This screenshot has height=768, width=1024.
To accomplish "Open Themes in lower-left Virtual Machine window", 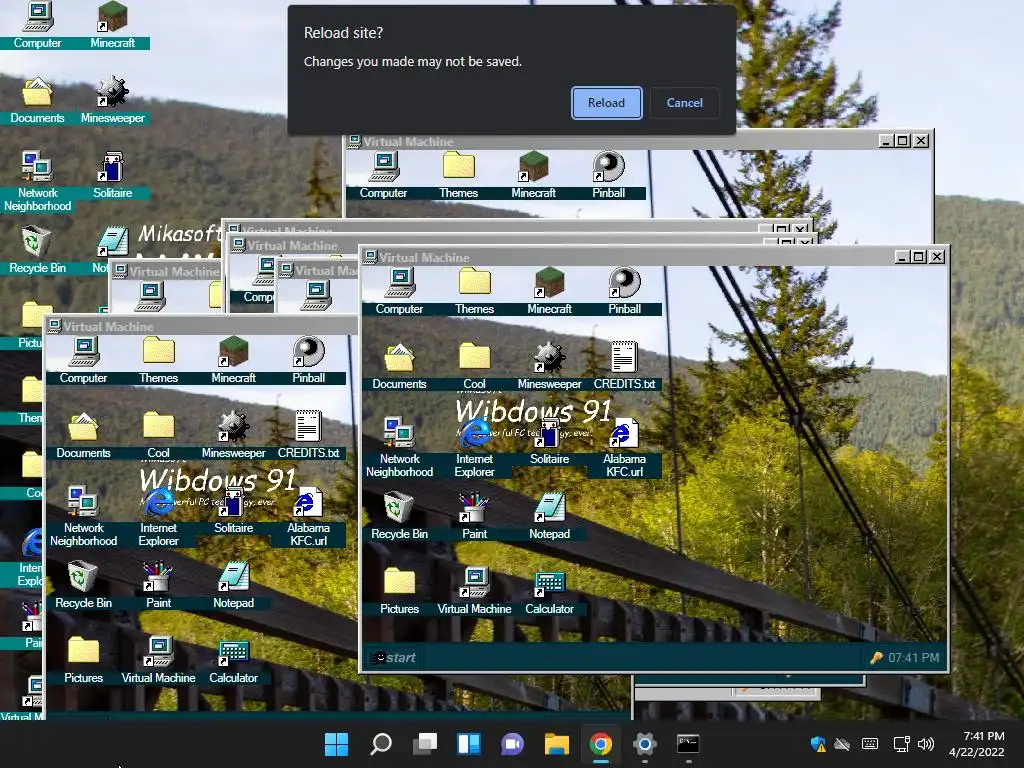I will point(158,360).
